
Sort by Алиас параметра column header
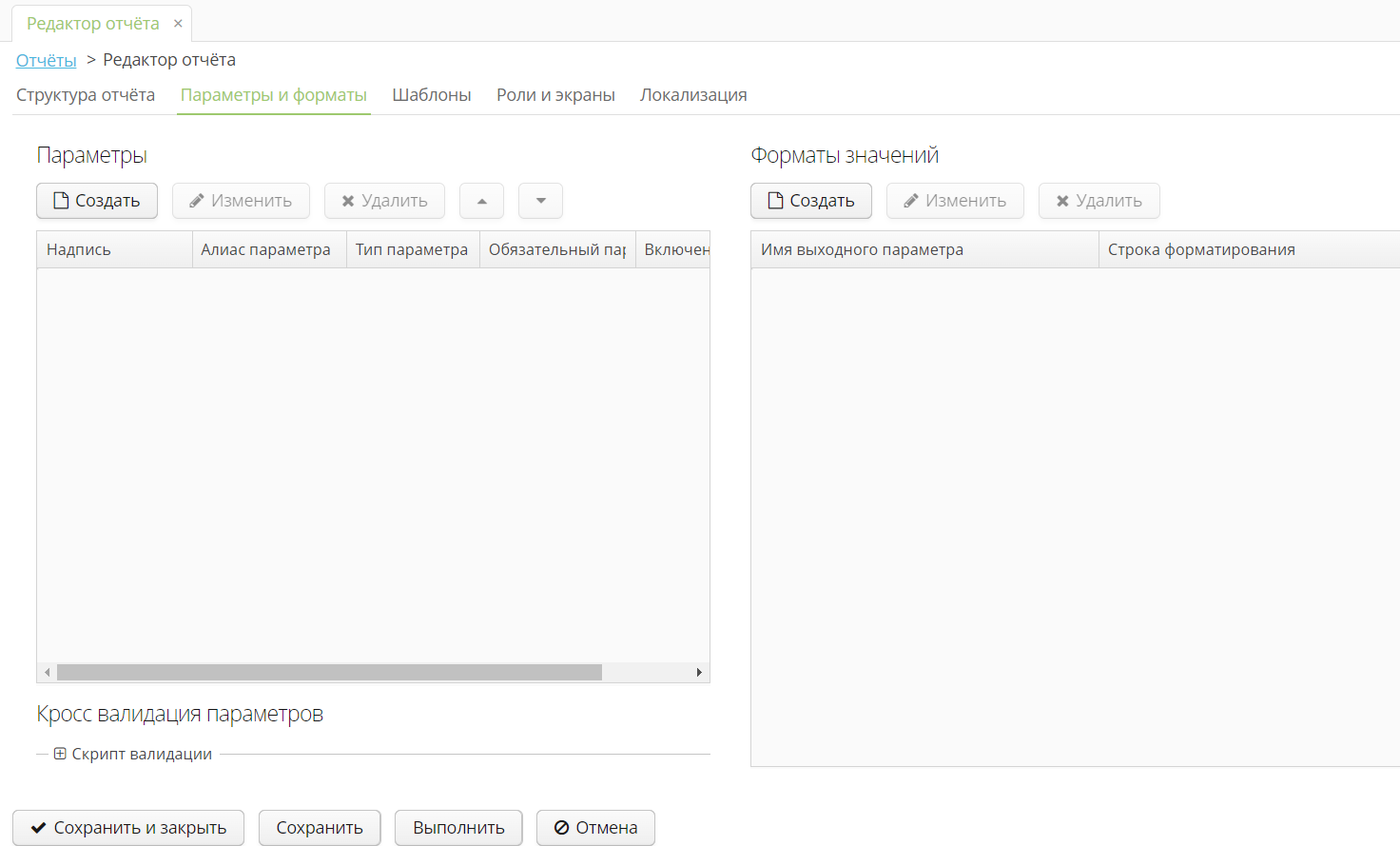pos(266,249)
